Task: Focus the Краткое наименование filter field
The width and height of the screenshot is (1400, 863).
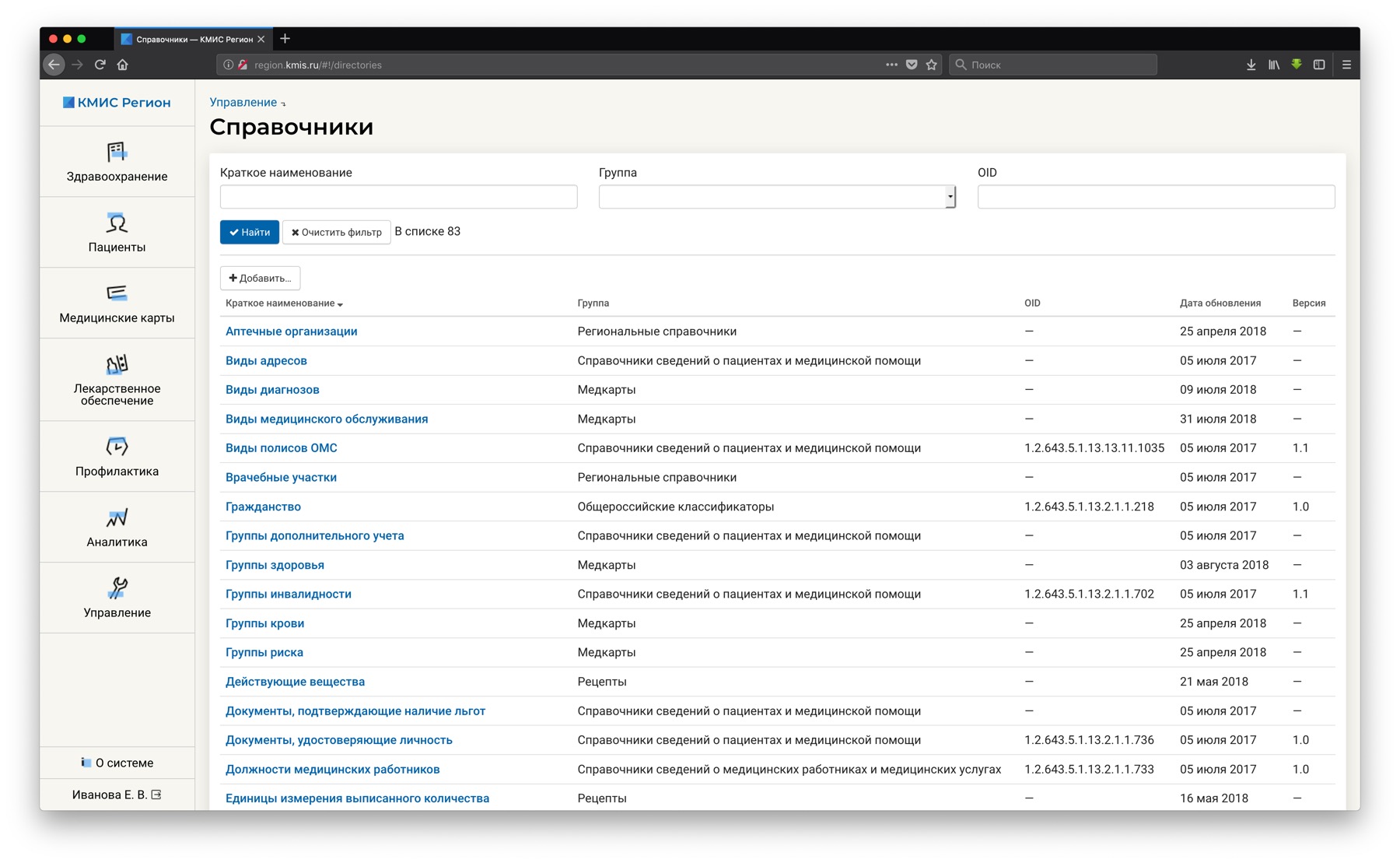Action: tap(398, 197)
